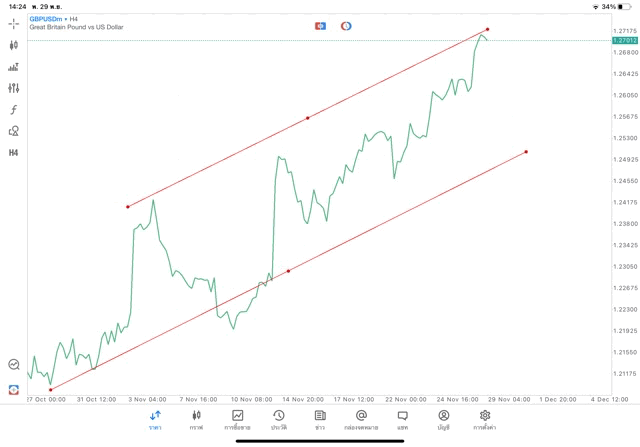Open the กล่องจดหมาย (Mailbox) tab
This screenshot has height=447, width=640.
(x=361, y=419)
